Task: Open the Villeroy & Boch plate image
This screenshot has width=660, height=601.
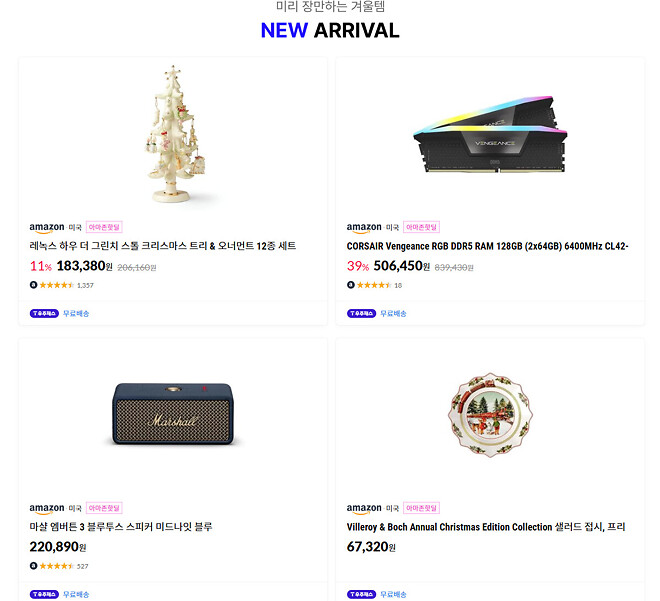Action: pyautogui.click(x=490, y=415)
